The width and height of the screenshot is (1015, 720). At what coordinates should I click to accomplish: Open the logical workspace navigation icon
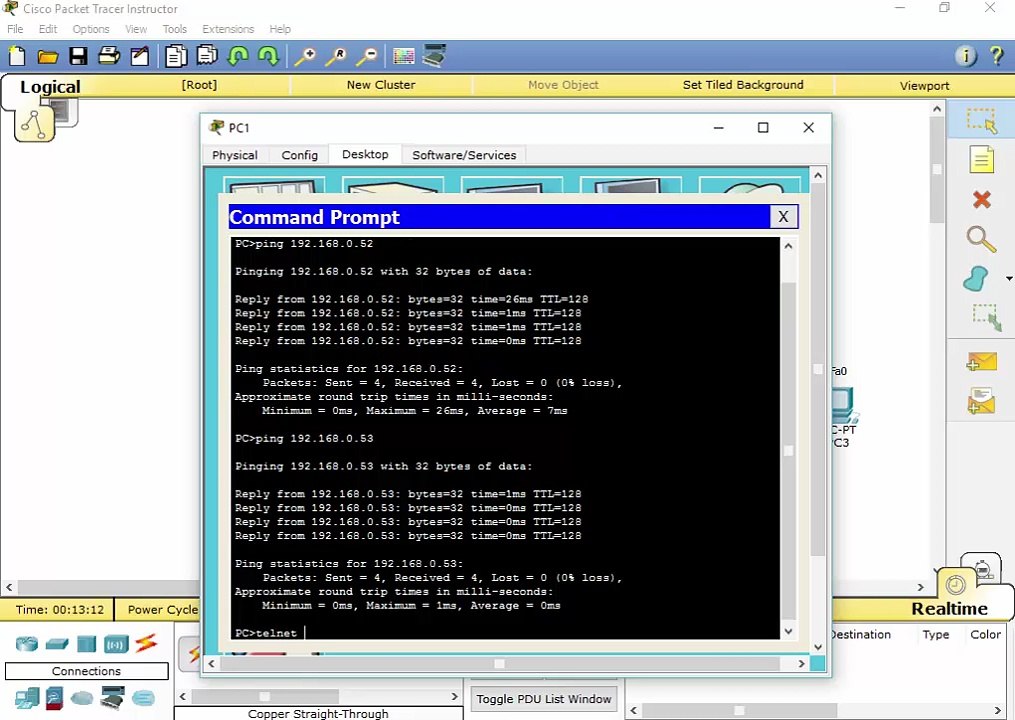point(34,124)
